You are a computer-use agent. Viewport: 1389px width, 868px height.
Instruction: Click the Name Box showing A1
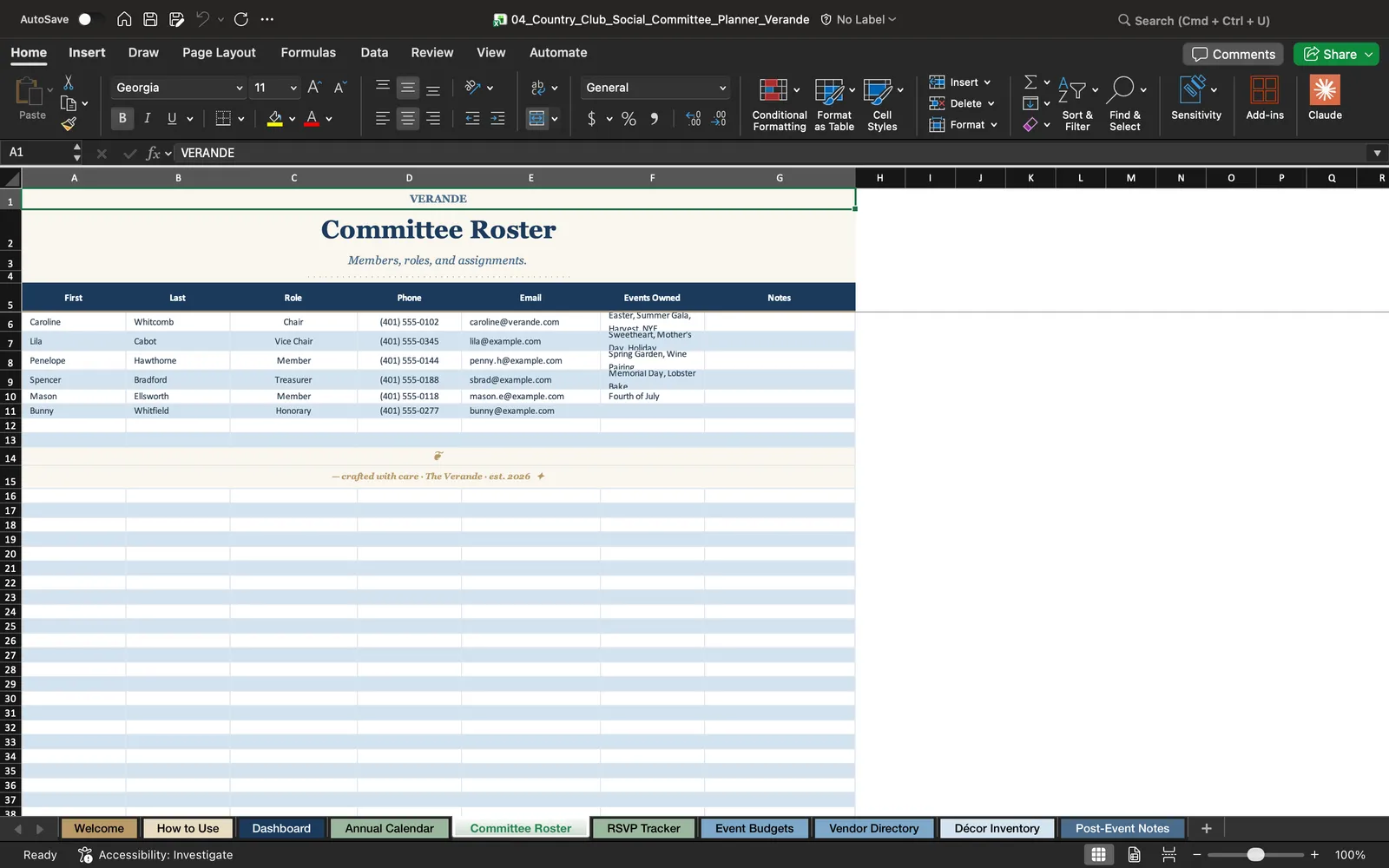tap(39, 153)
